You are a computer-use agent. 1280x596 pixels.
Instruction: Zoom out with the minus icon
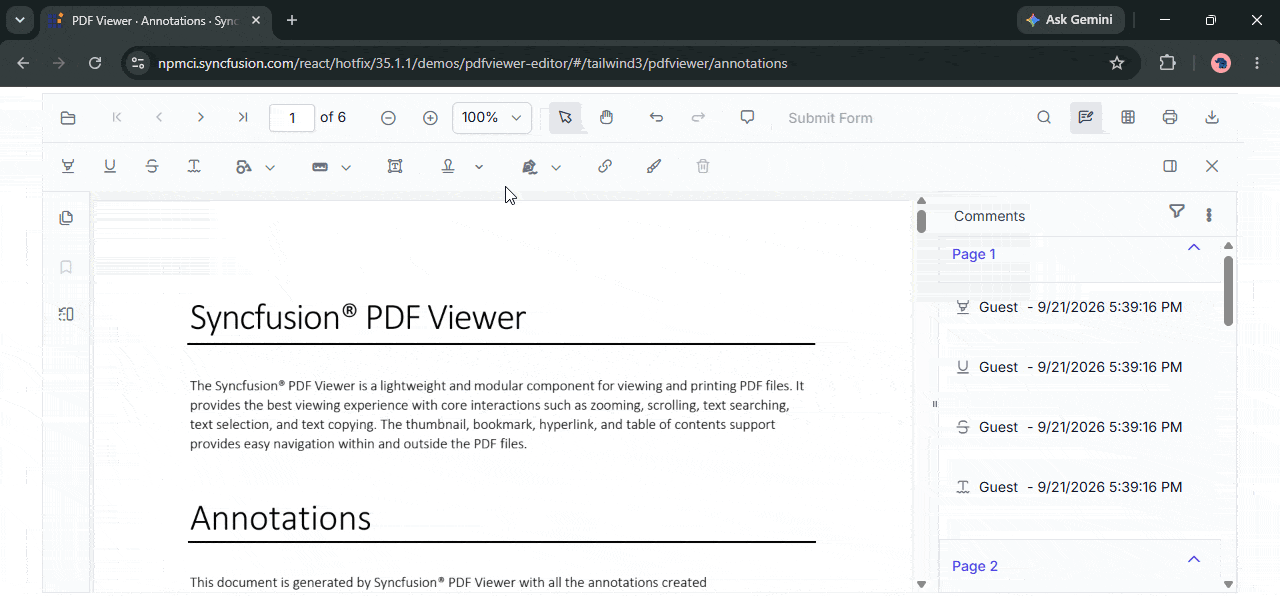pyautogui.click(x=389, y=118)
